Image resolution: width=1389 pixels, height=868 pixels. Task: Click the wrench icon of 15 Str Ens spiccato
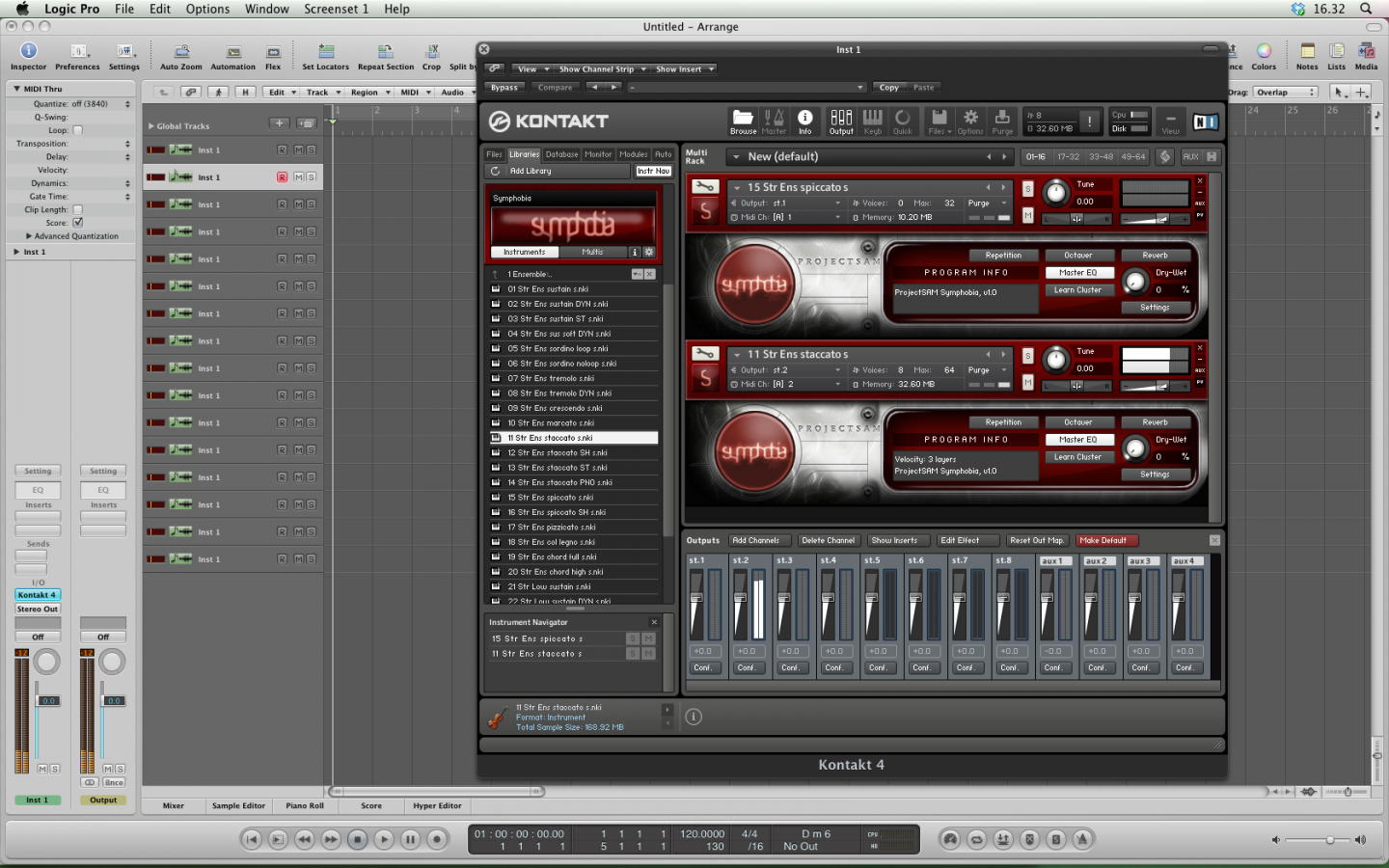click(x=705, y=188)
